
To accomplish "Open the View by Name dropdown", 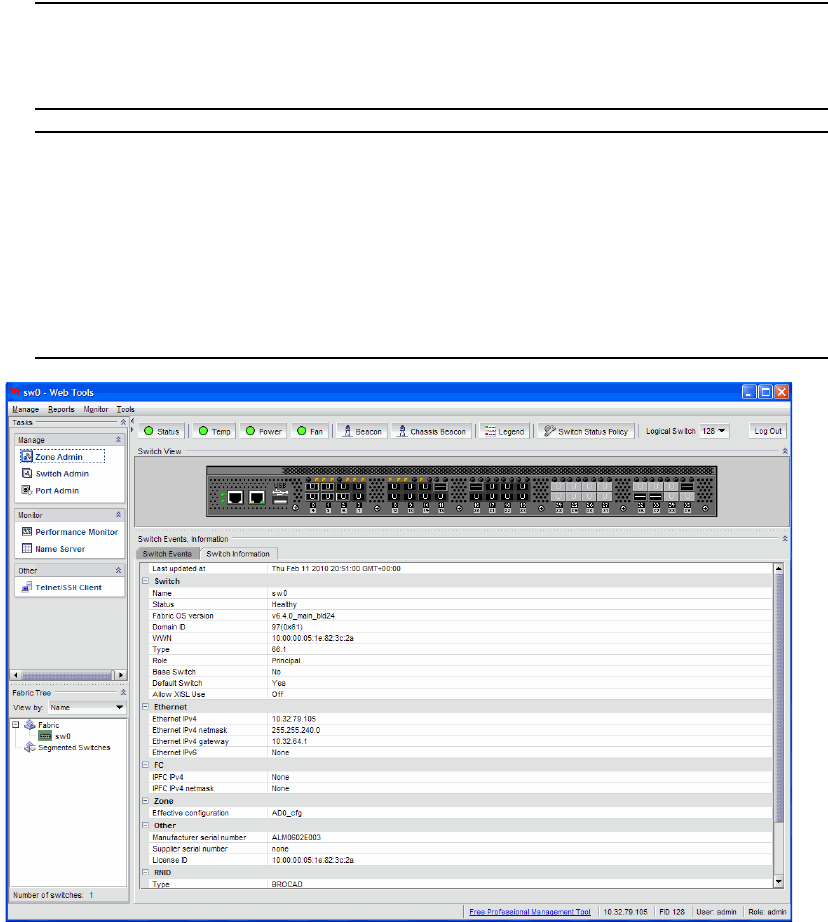I will coord(87,707).
